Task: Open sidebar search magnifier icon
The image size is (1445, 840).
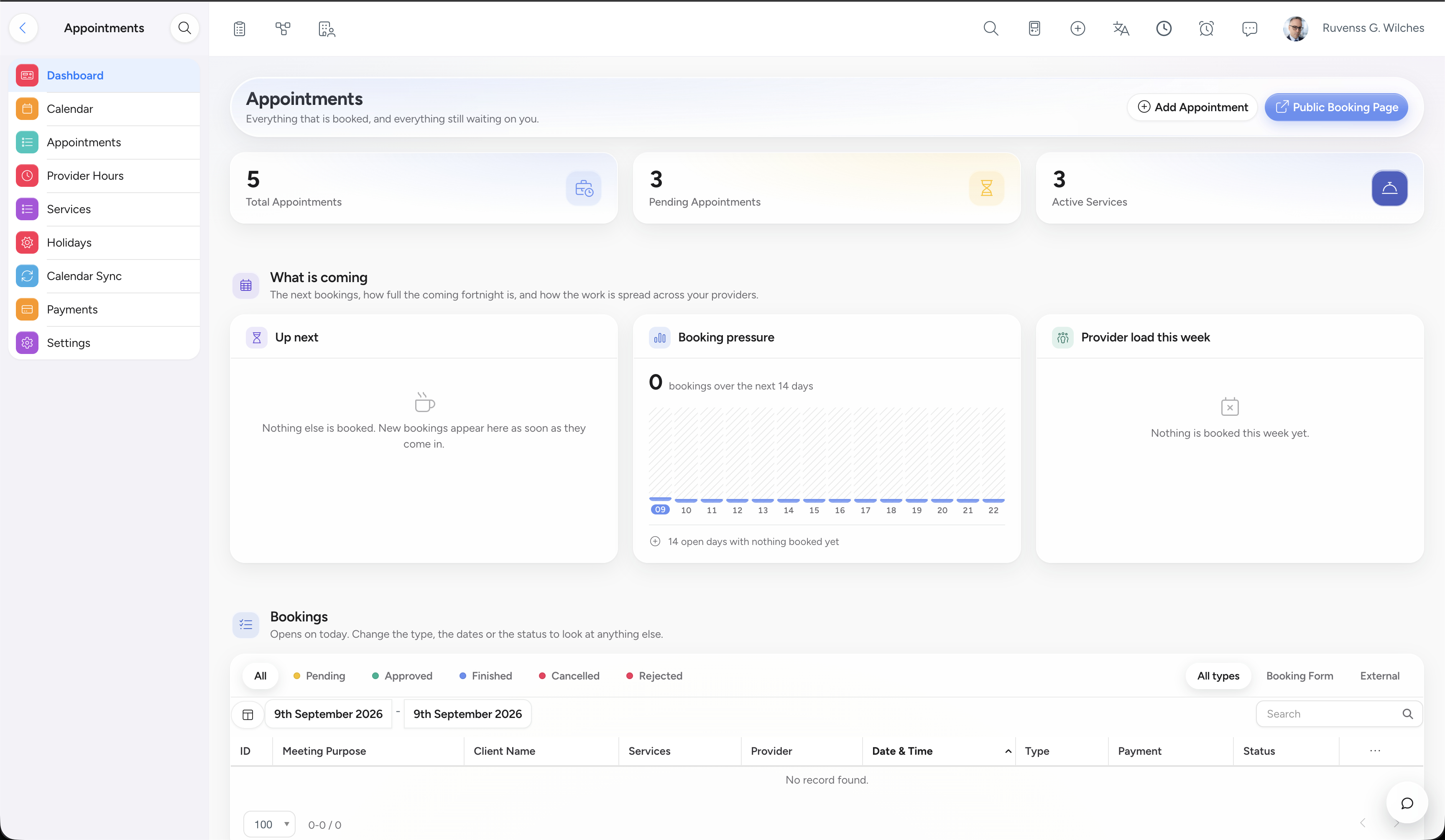Action: [185, 28]
